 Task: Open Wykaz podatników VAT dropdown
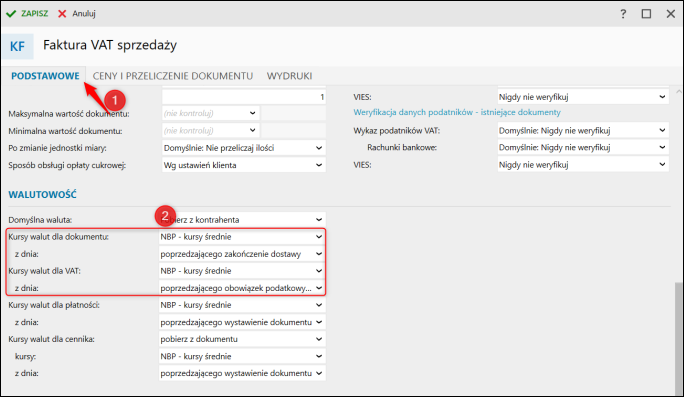[x=583, y=130]
